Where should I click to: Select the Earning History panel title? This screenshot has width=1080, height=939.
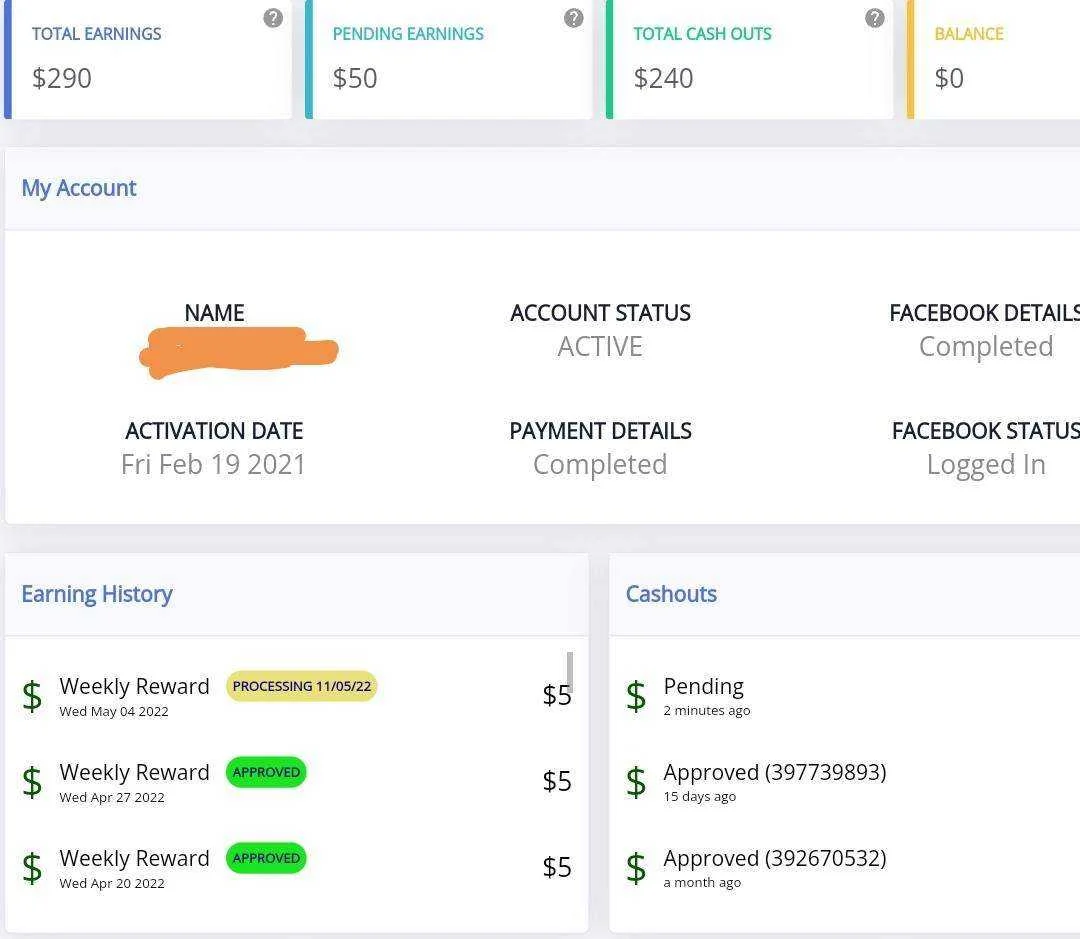pyautogui.click(x=96, y=594)
